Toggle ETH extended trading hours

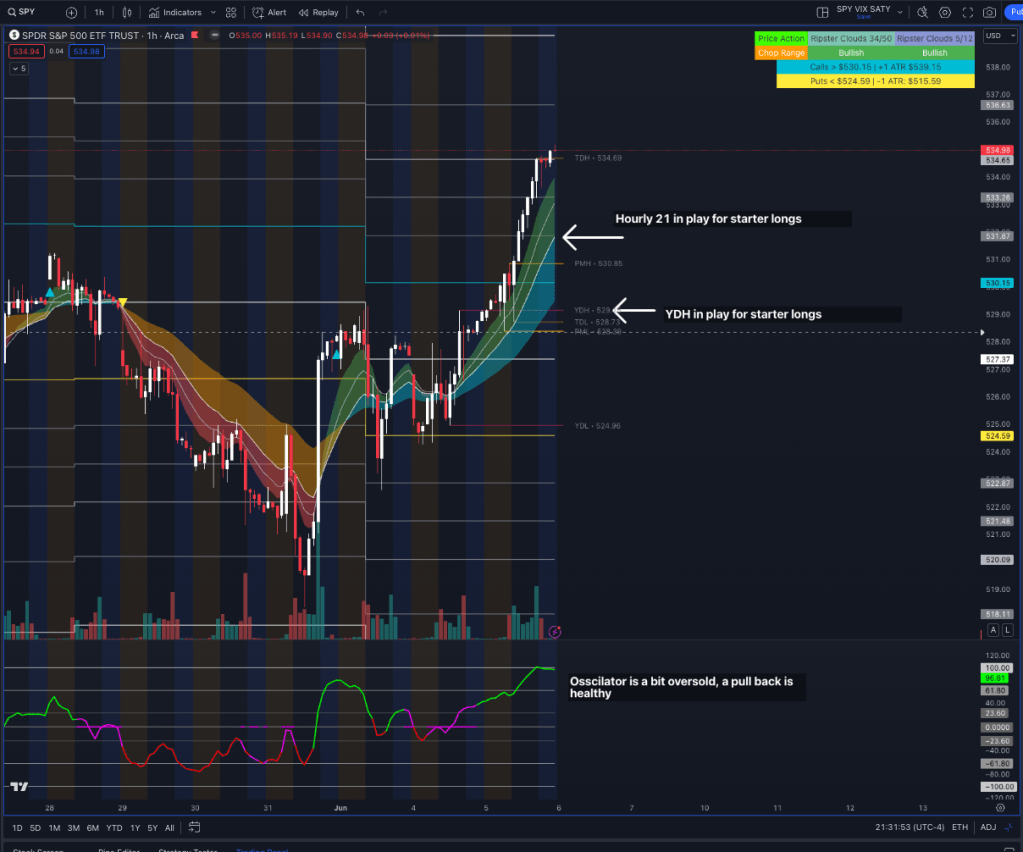[960, 827]
